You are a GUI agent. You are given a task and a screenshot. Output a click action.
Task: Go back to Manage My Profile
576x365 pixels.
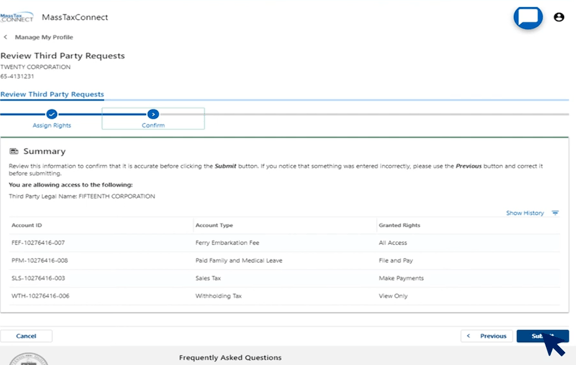point(44,37)
